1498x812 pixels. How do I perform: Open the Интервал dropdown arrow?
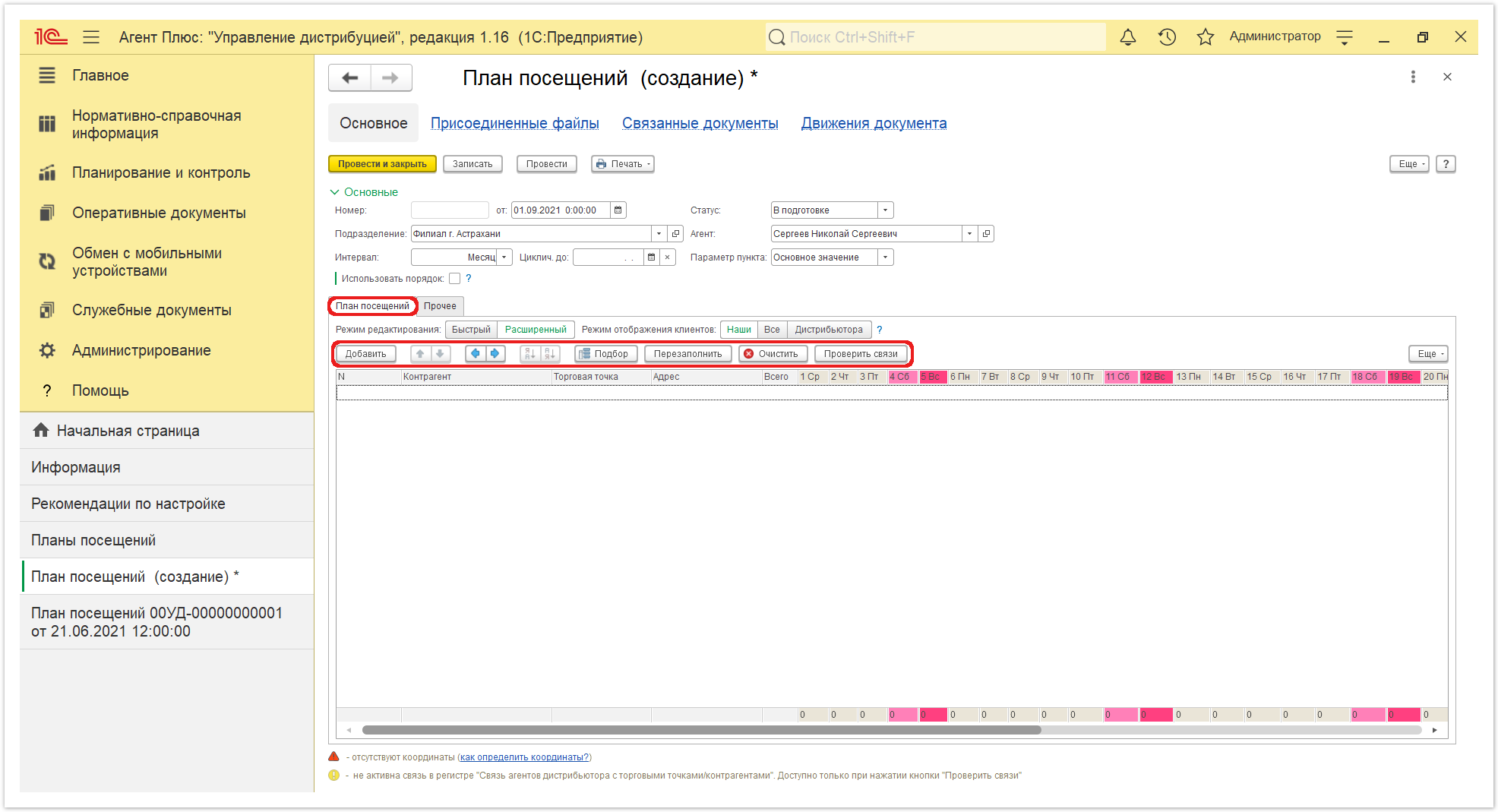pyautogui.click(x=504, y=258)
